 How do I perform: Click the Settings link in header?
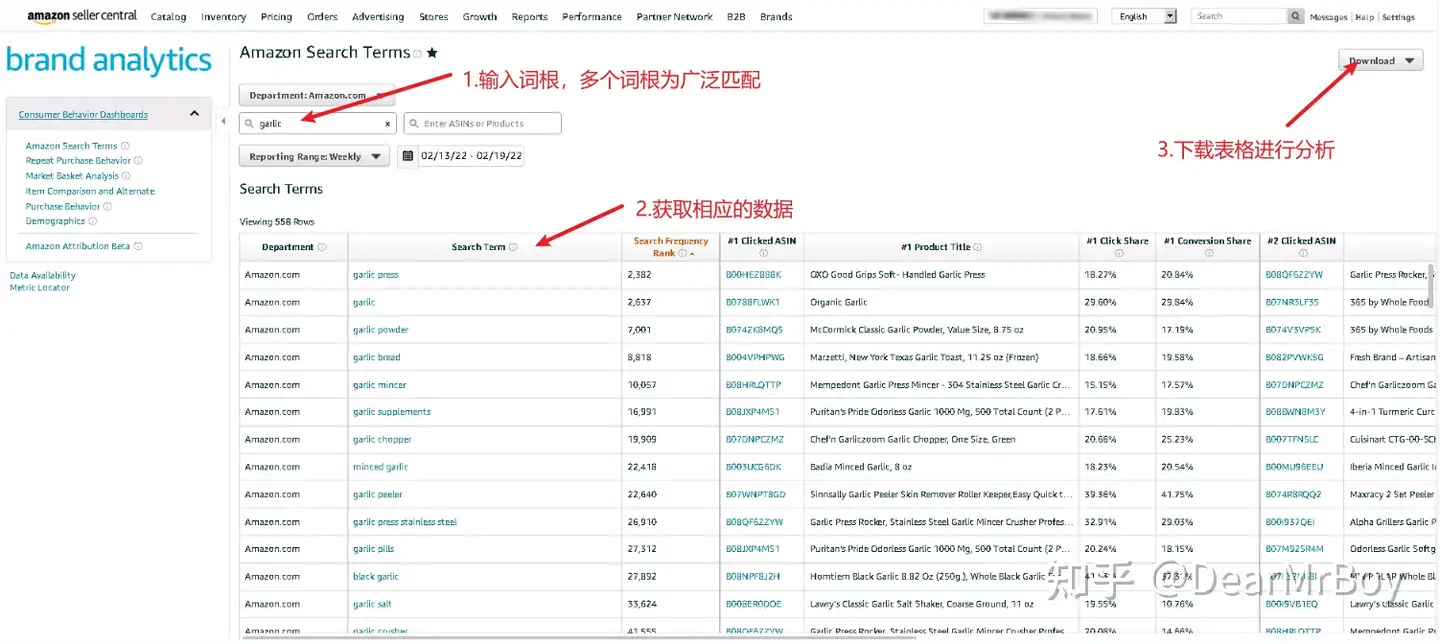coord(1398,17)
